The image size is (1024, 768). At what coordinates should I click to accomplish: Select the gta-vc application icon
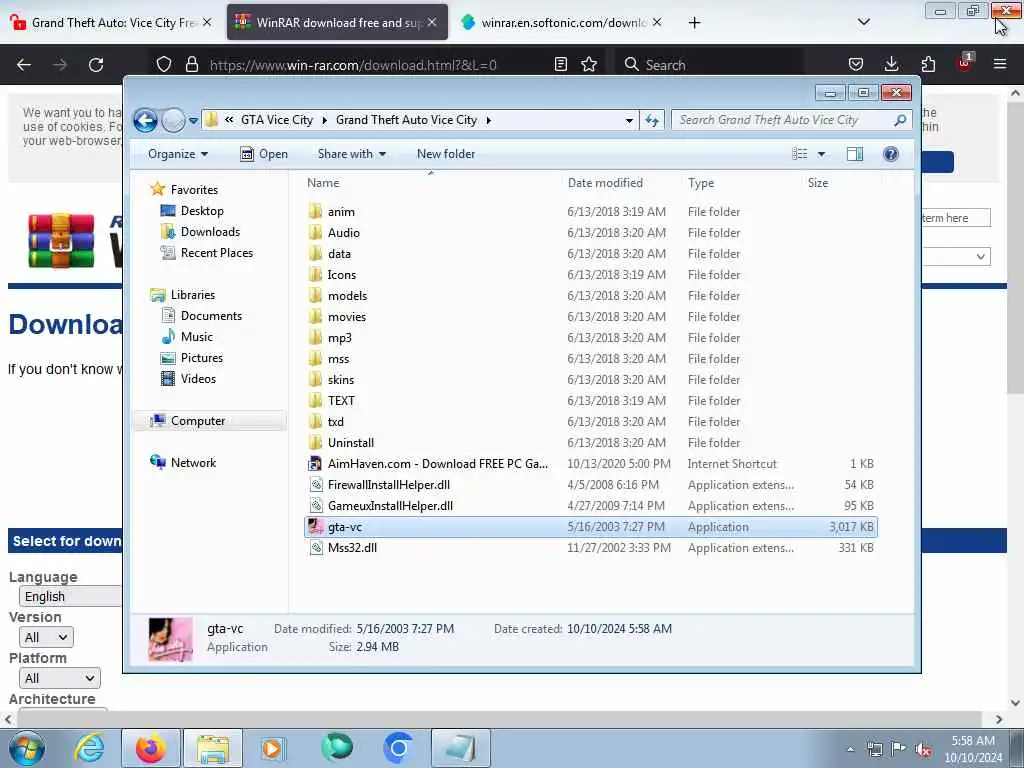(315, 526)
